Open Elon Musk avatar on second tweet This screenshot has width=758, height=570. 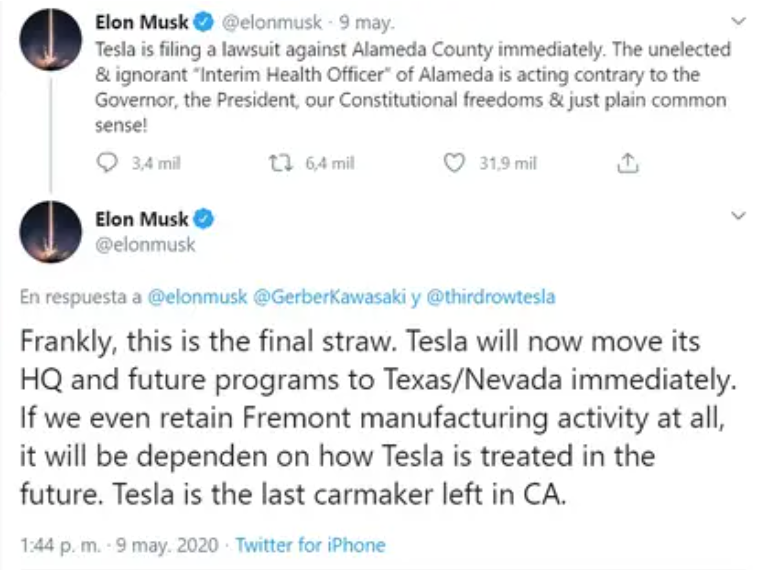click(x=50, y=232)
